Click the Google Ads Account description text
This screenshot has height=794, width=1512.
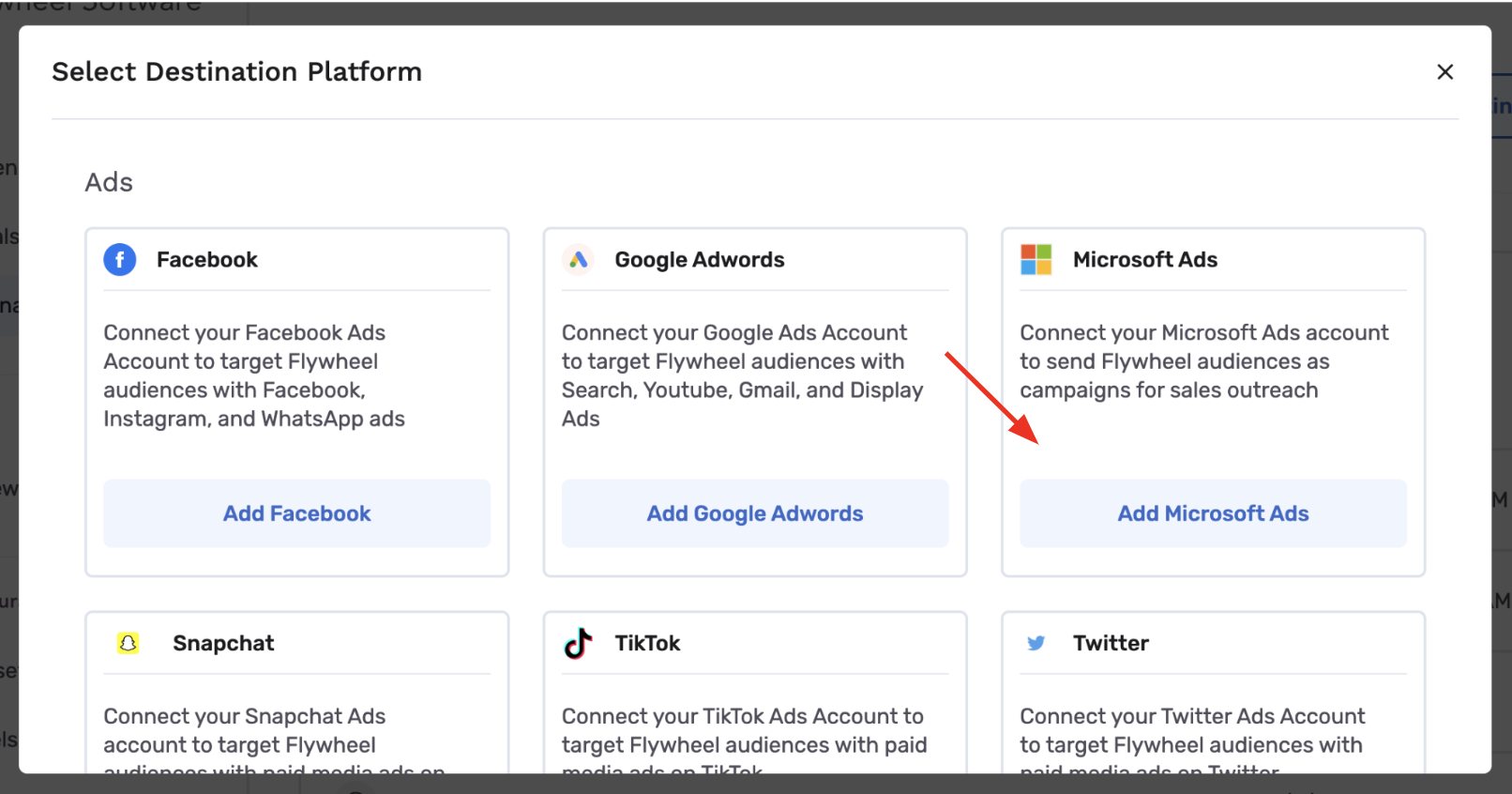tap(743, 375)
